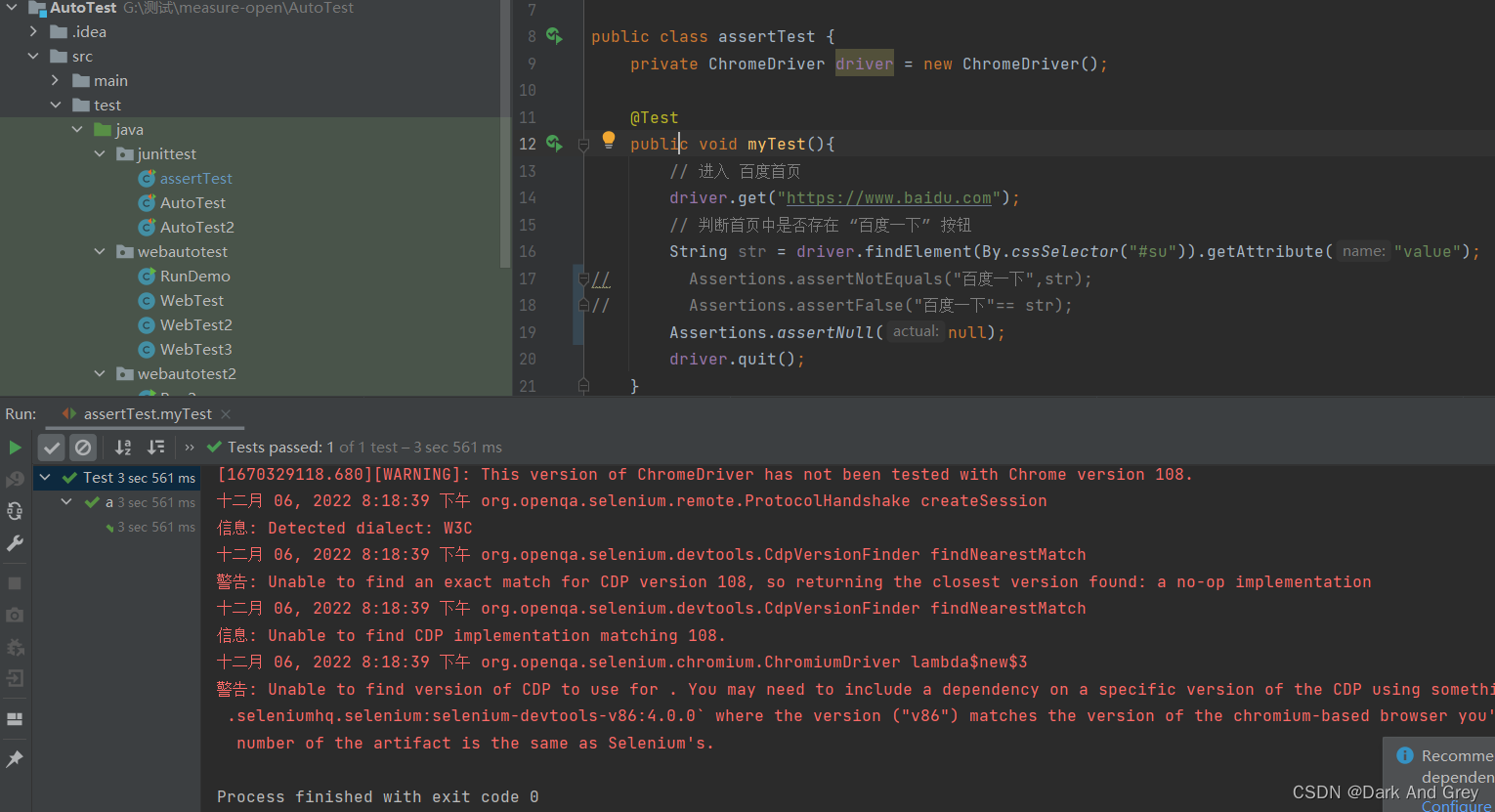
Task: Open the assertTest file in project tree
Action: tap(196, 178)
